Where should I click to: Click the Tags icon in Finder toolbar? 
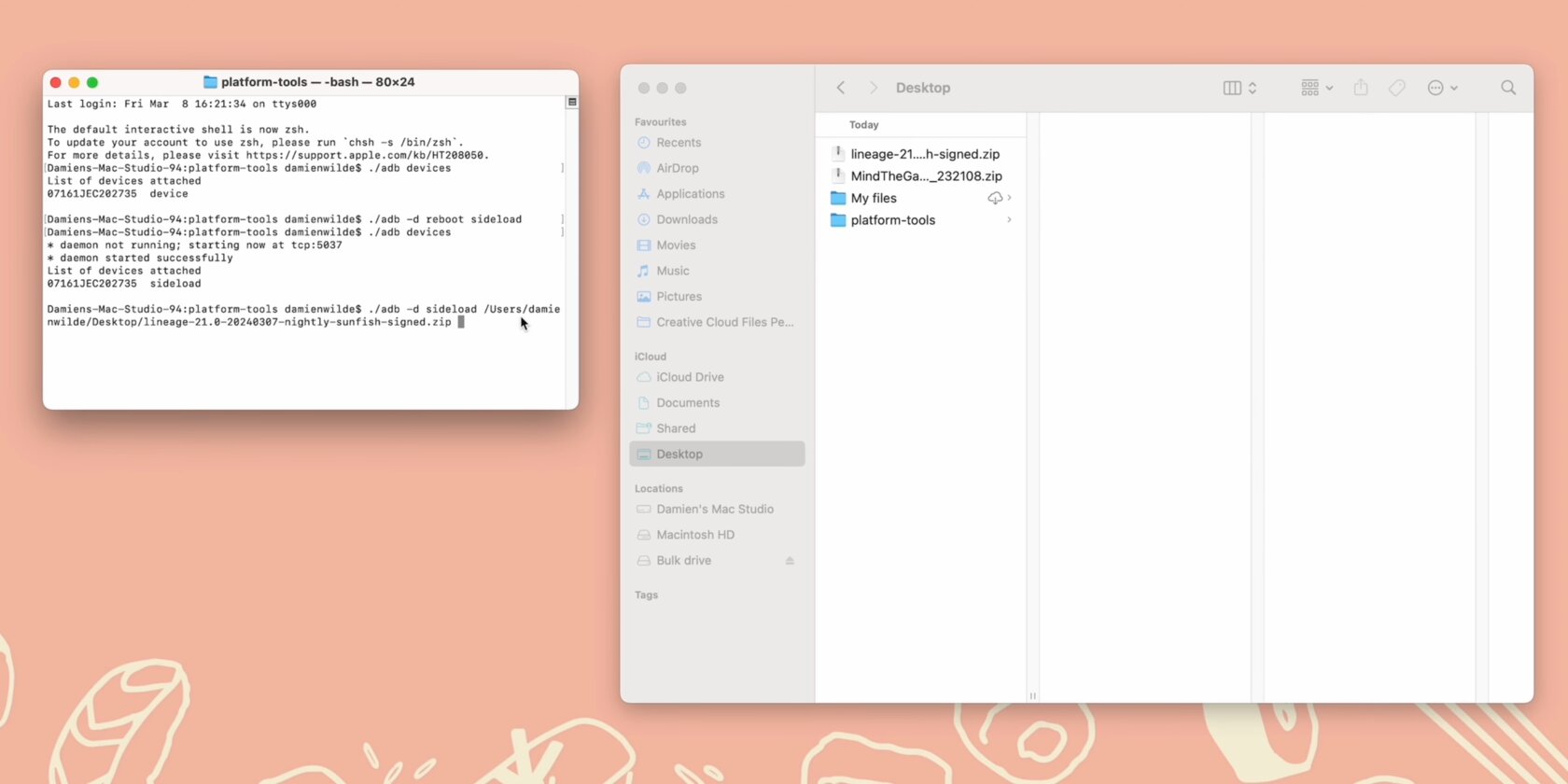[1397, 88]
